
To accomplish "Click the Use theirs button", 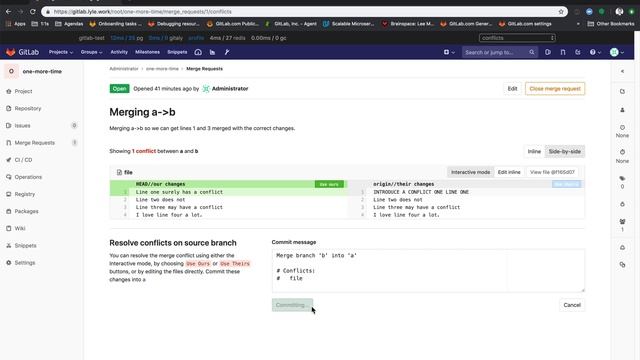I will click(567, 184).
